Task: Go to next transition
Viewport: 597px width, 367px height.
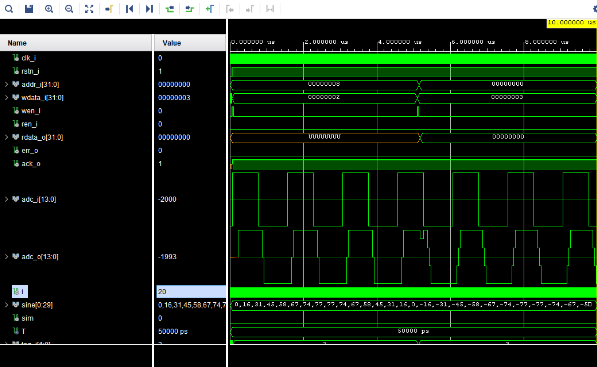Action: (x=189, y=9)
